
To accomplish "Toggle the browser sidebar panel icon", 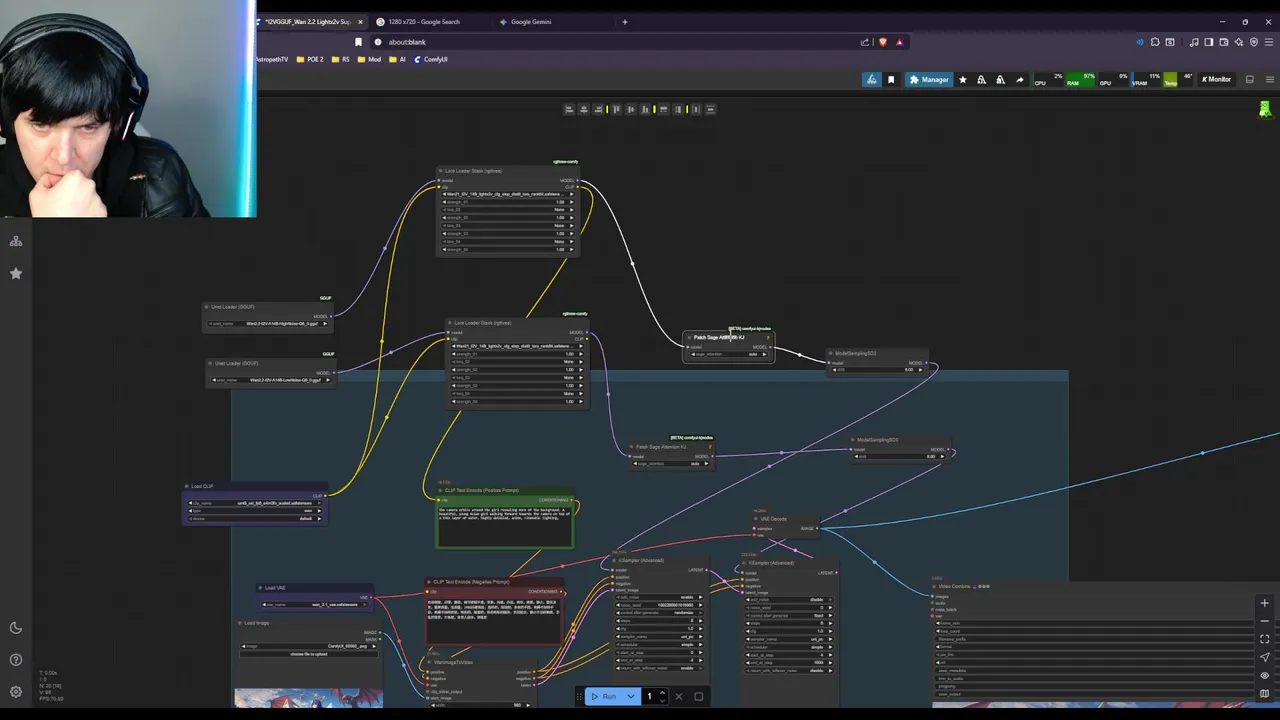I will click(1209, 42).
